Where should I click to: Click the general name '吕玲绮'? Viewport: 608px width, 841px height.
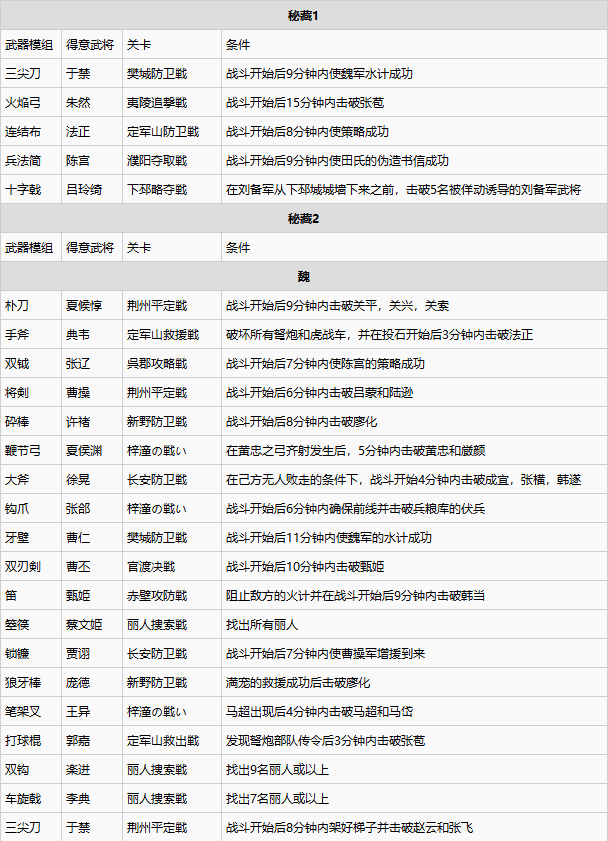tap(84, 189)
